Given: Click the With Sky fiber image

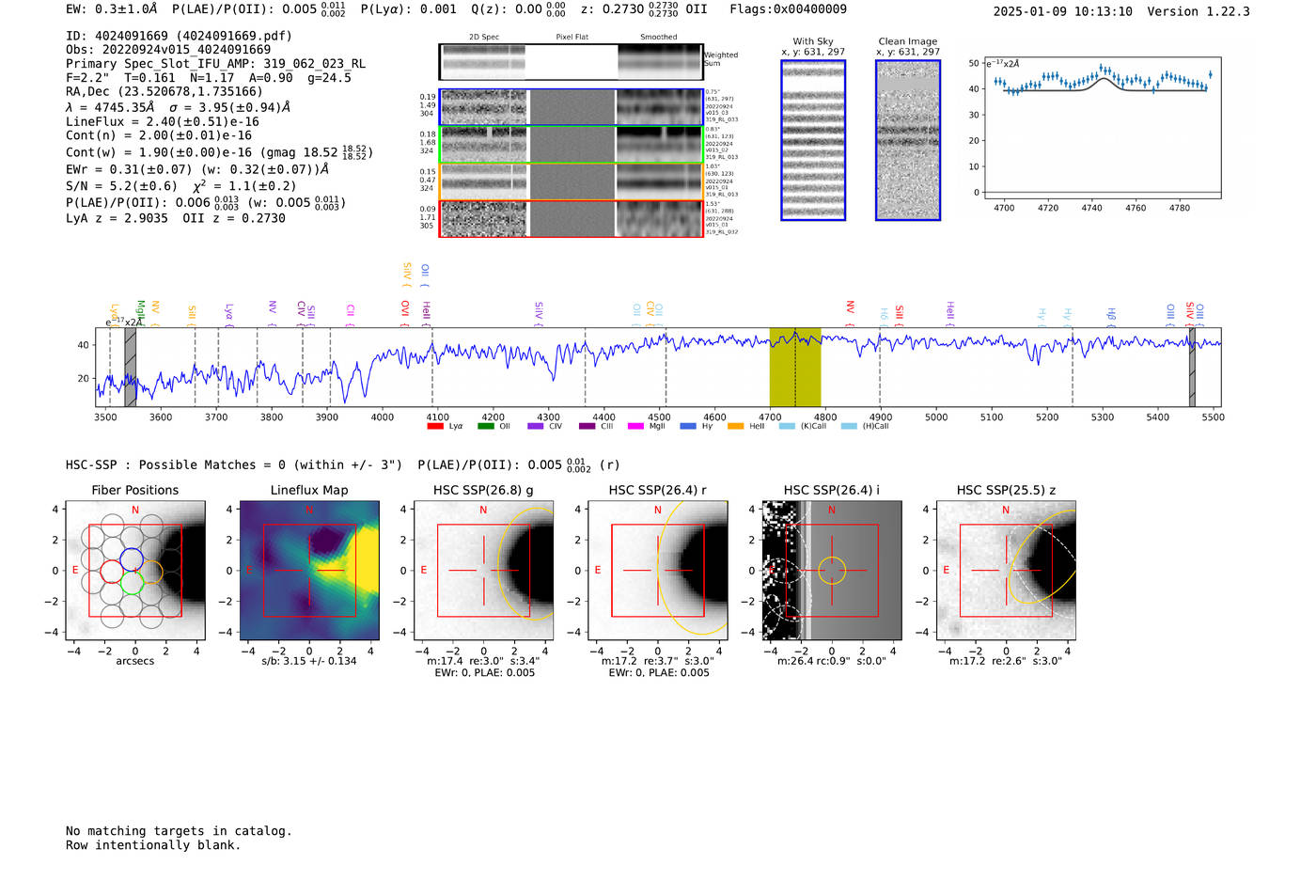Looking at the screenshot, I should pos(813,140).
